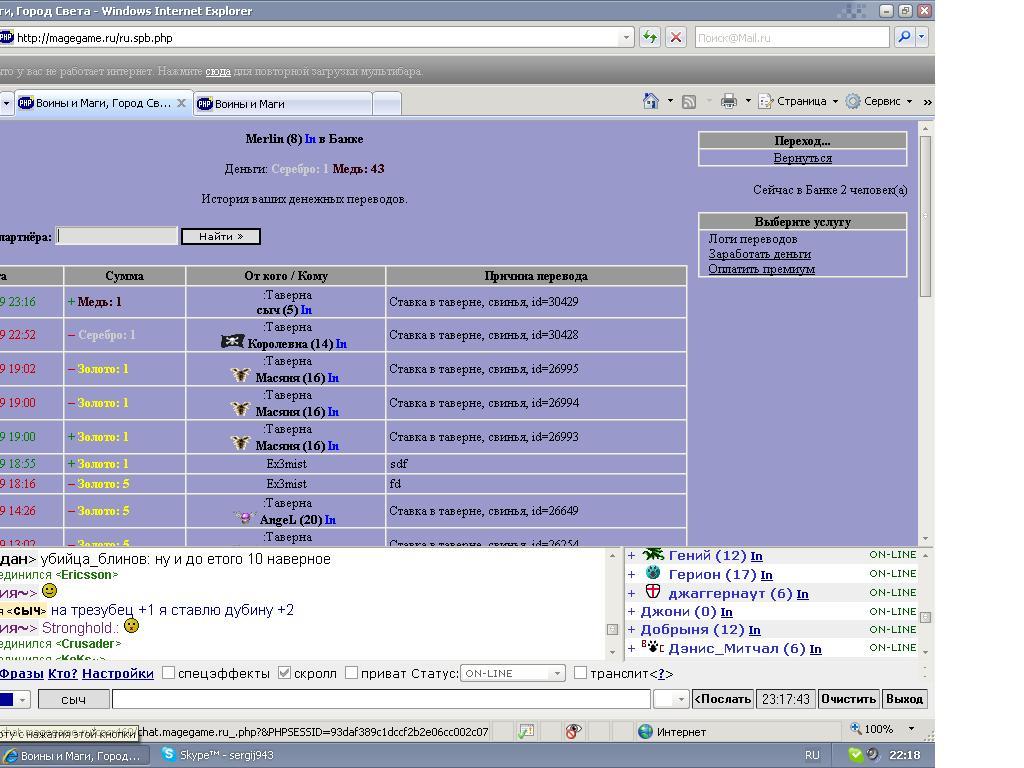The image size is (1024, 768).
Task: Expand the search provider dropdown arrow
Action: [921, 37]
